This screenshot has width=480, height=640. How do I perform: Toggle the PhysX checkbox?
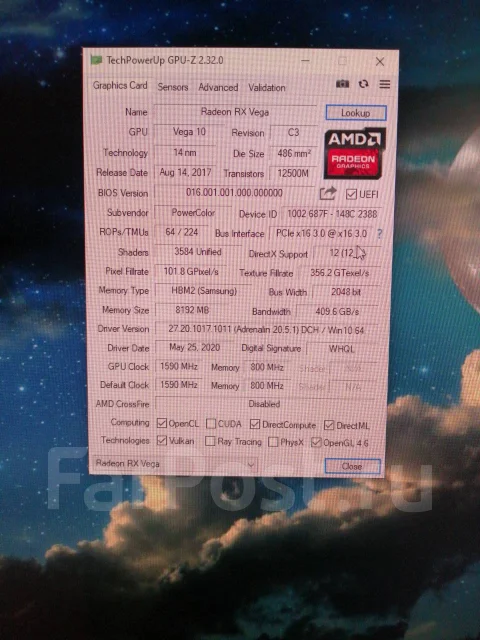[x=273, y=442]
